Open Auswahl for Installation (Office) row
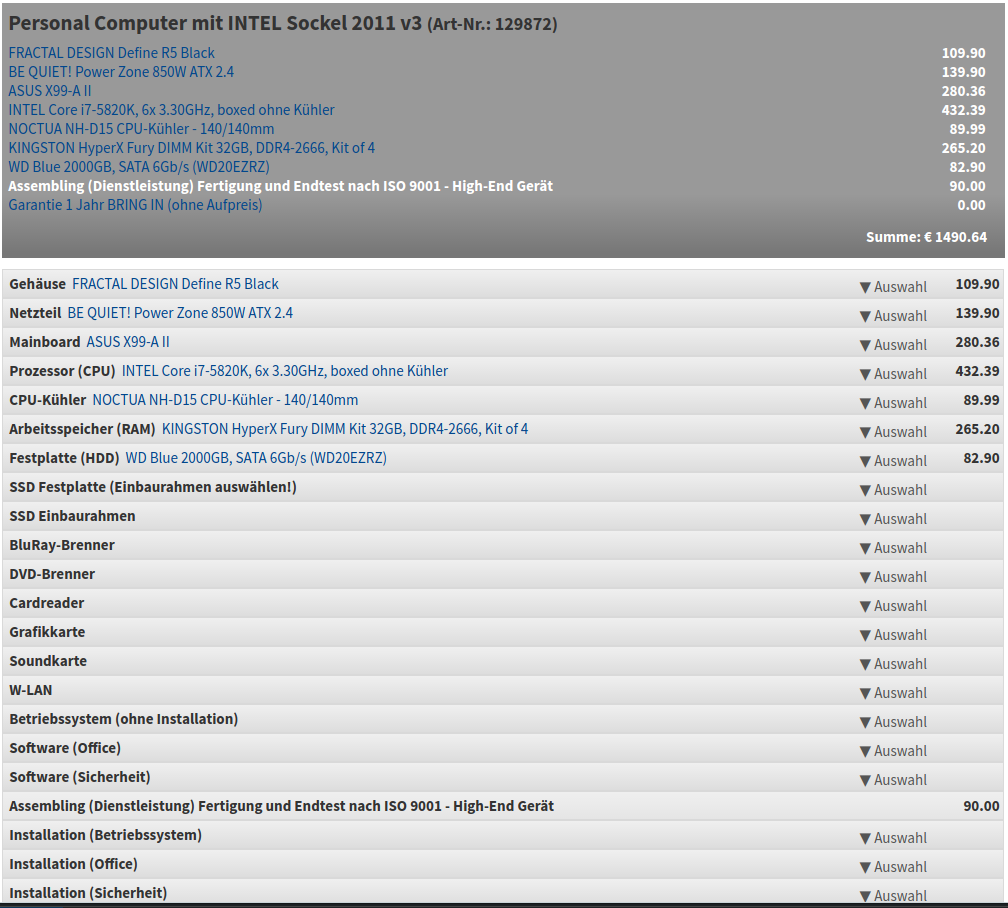The height and width of the screenshot is (908, 1008). 894,867
